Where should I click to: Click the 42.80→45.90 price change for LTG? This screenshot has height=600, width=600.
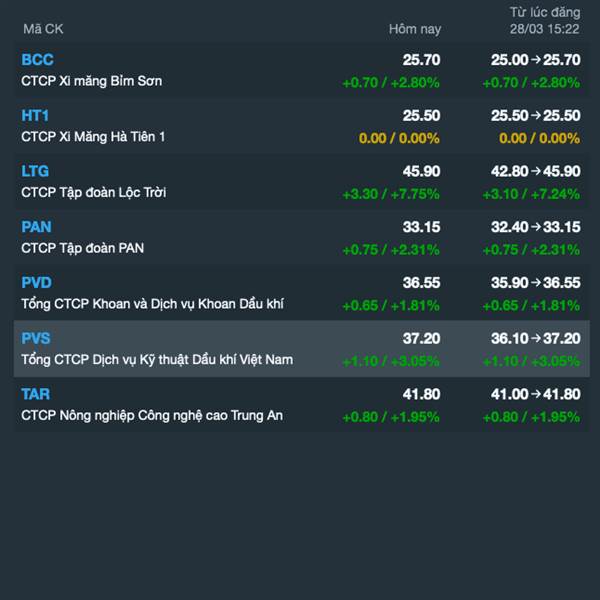(x=536, y=171)
